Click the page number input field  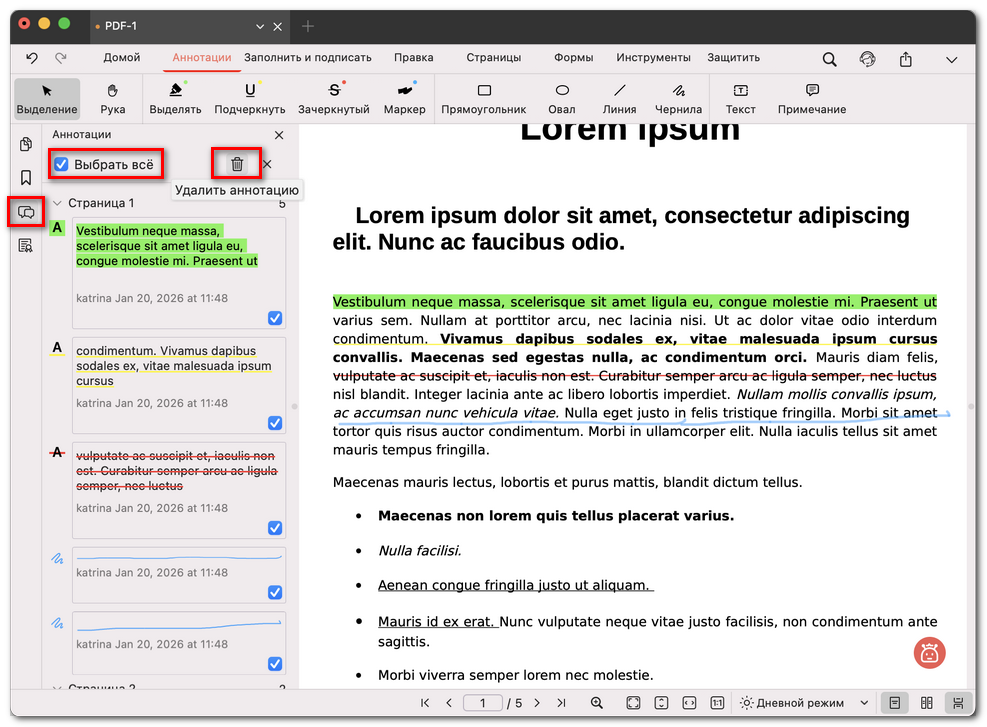point(483,703)
